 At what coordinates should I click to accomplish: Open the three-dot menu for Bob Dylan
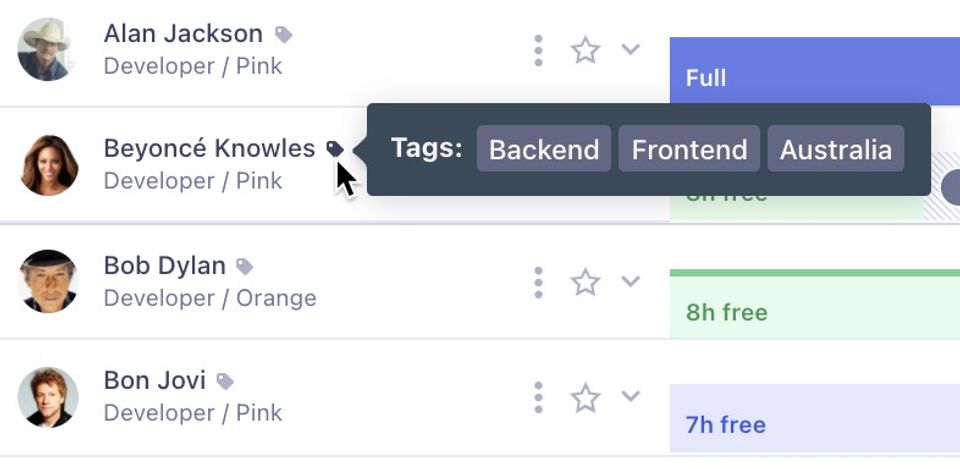[538, 282]
